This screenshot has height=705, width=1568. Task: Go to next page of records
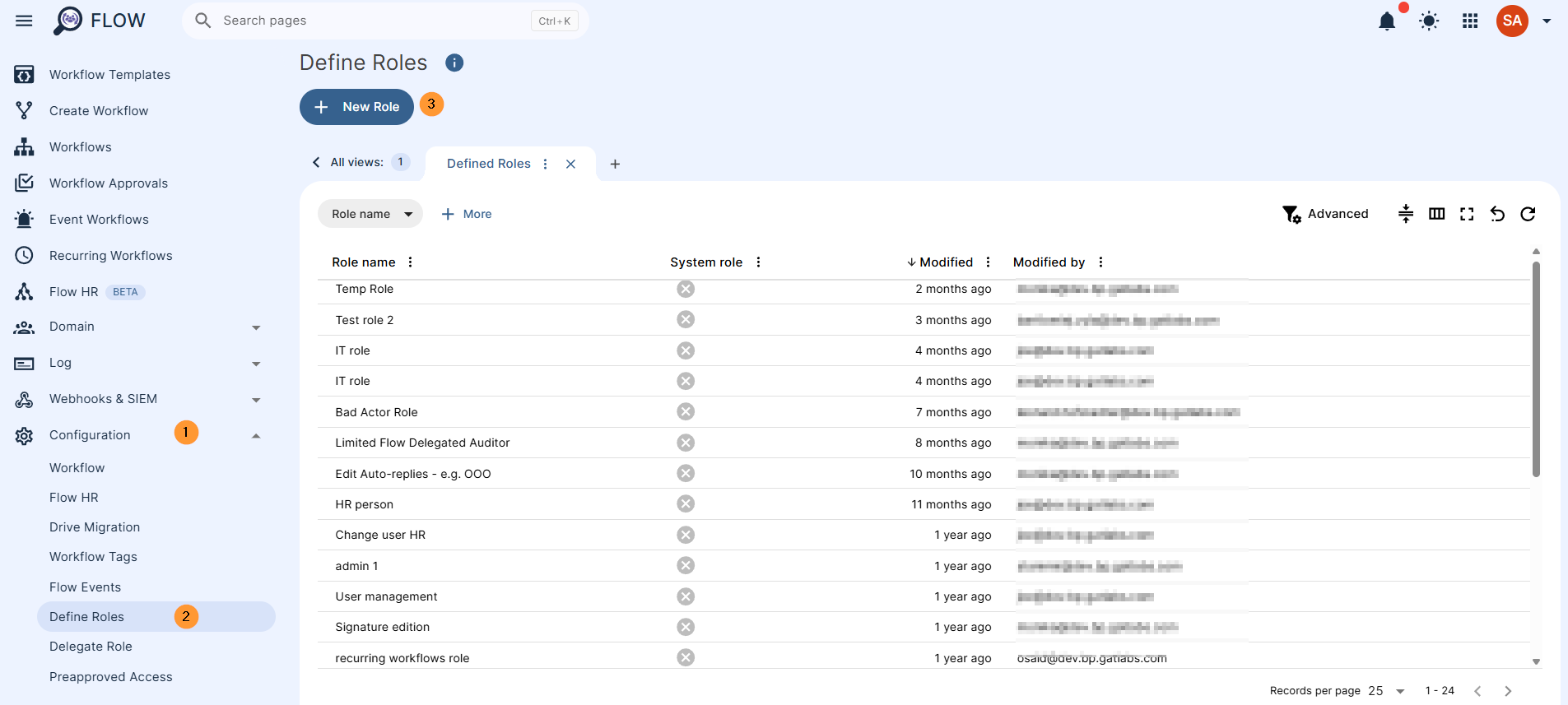click(x=1508, y=691)
